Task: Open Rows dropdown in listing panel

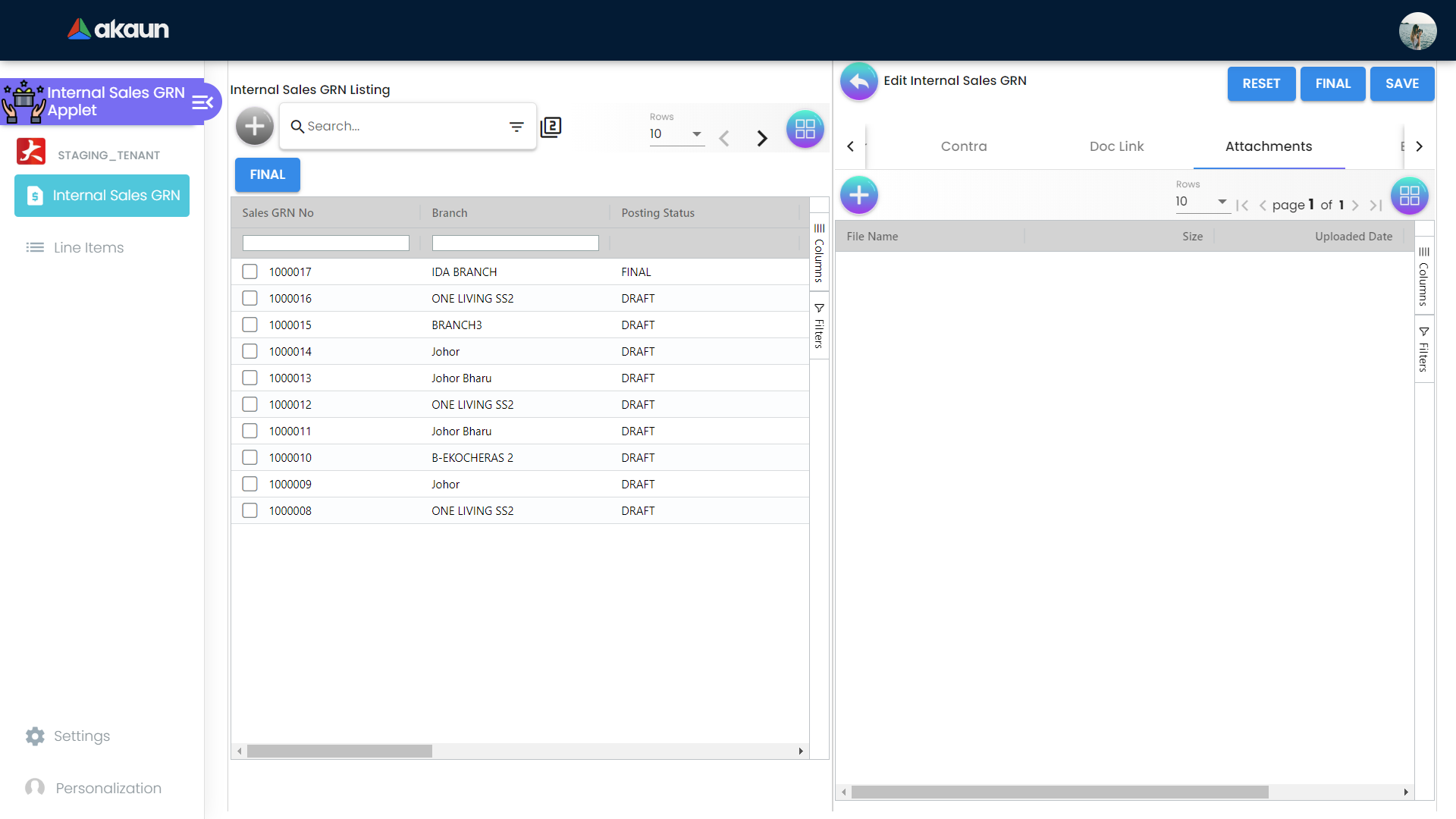Action: pos(676,134)
